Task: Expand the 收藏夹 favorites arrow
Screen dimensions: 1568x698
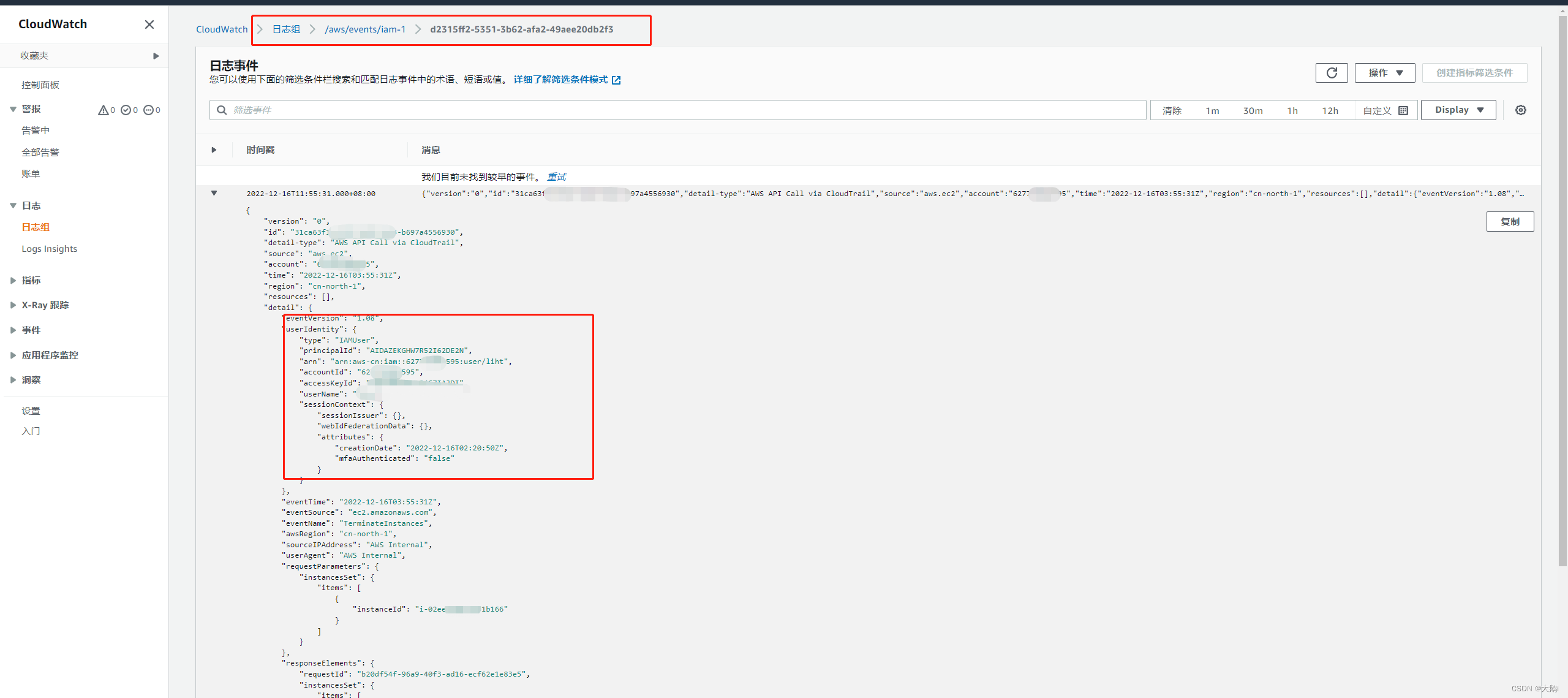Action: coord(156,56)
